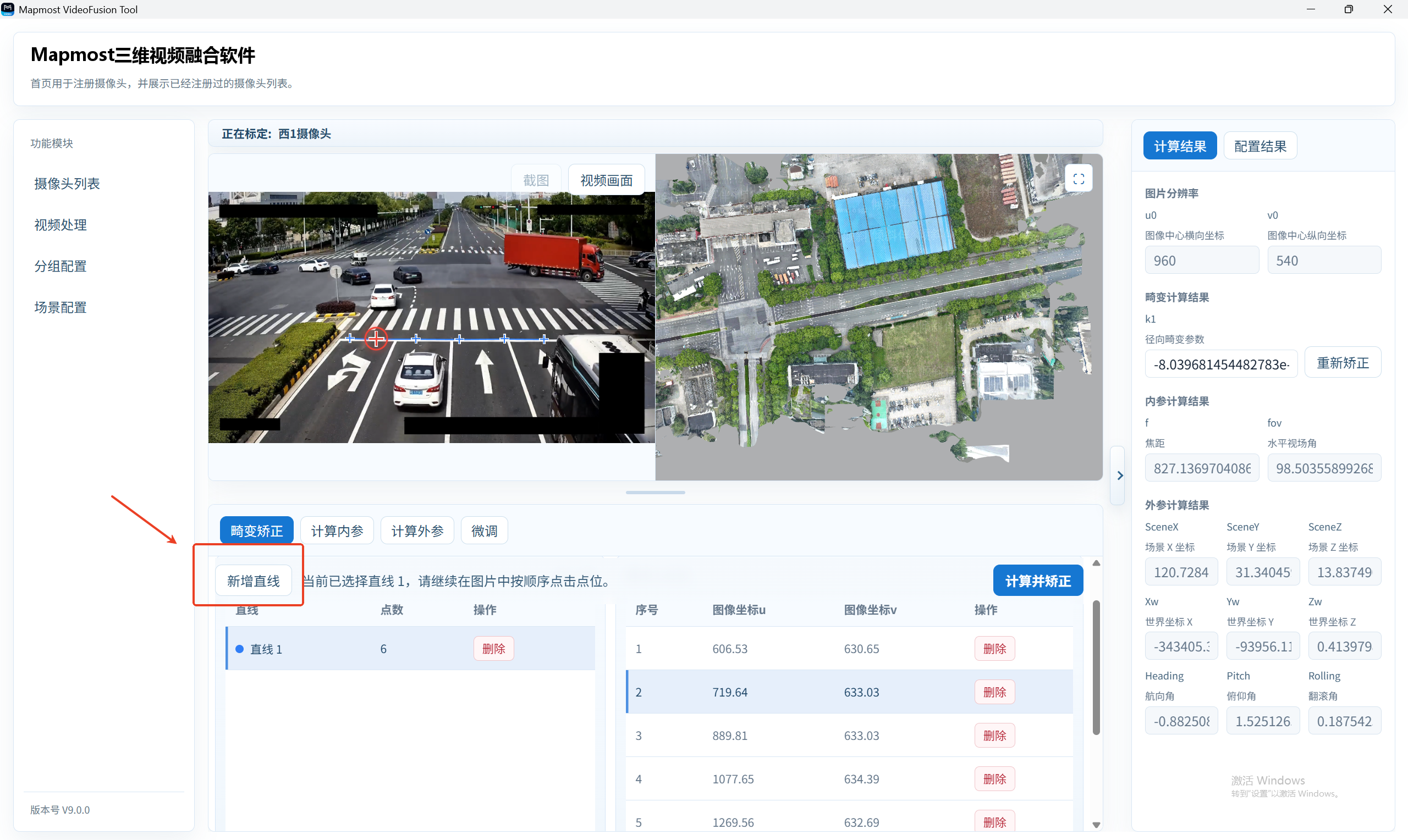
Task: Delete 直线 1 from the line list
Action: click(493, 649)
